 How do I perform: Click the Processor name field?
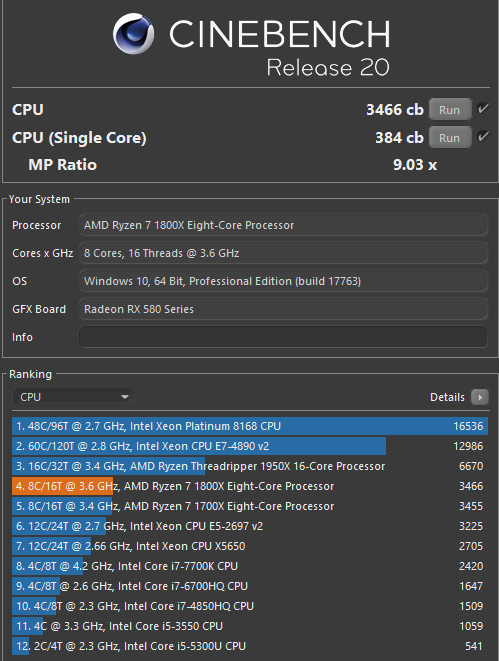(x=283, y=225)
